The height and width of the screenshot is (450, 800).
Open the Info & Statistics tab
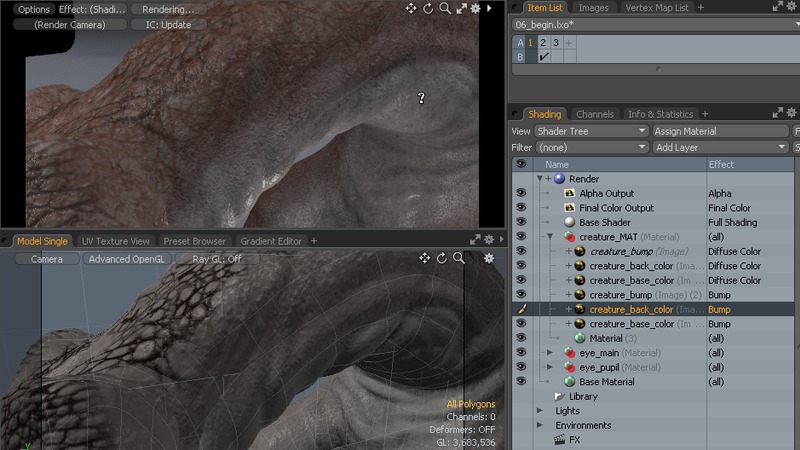click(660, 114)
